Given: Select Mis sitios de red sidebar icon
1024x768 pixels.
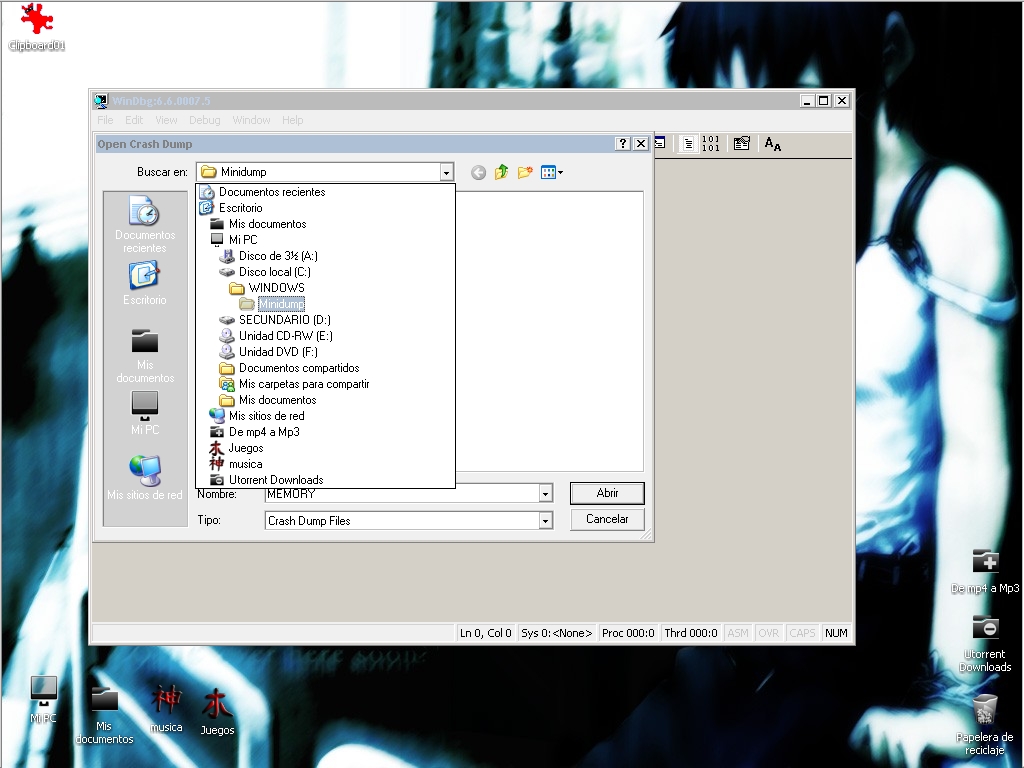Looking at the screenshot, I should (145, 478).
